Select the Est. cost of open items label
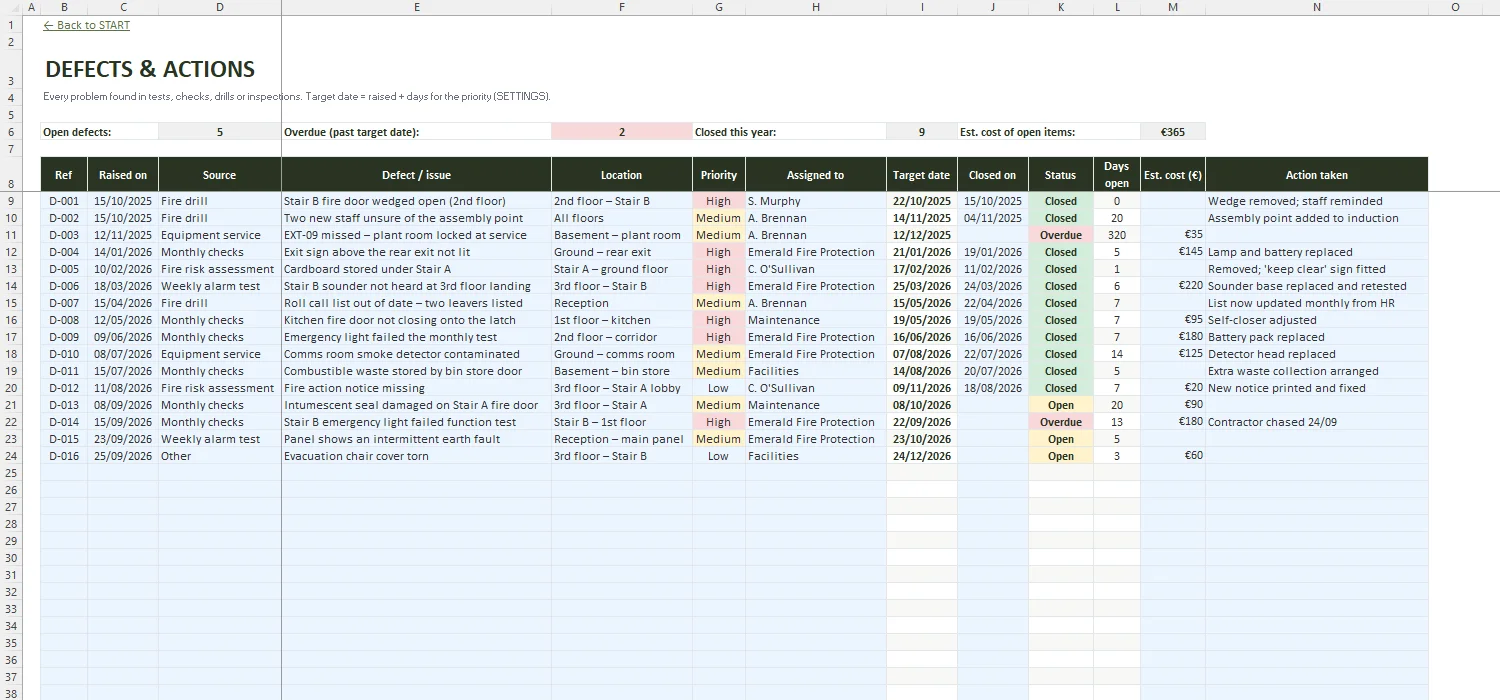The width and height of the screenshot is (1500, 700). click(1049, 131)
